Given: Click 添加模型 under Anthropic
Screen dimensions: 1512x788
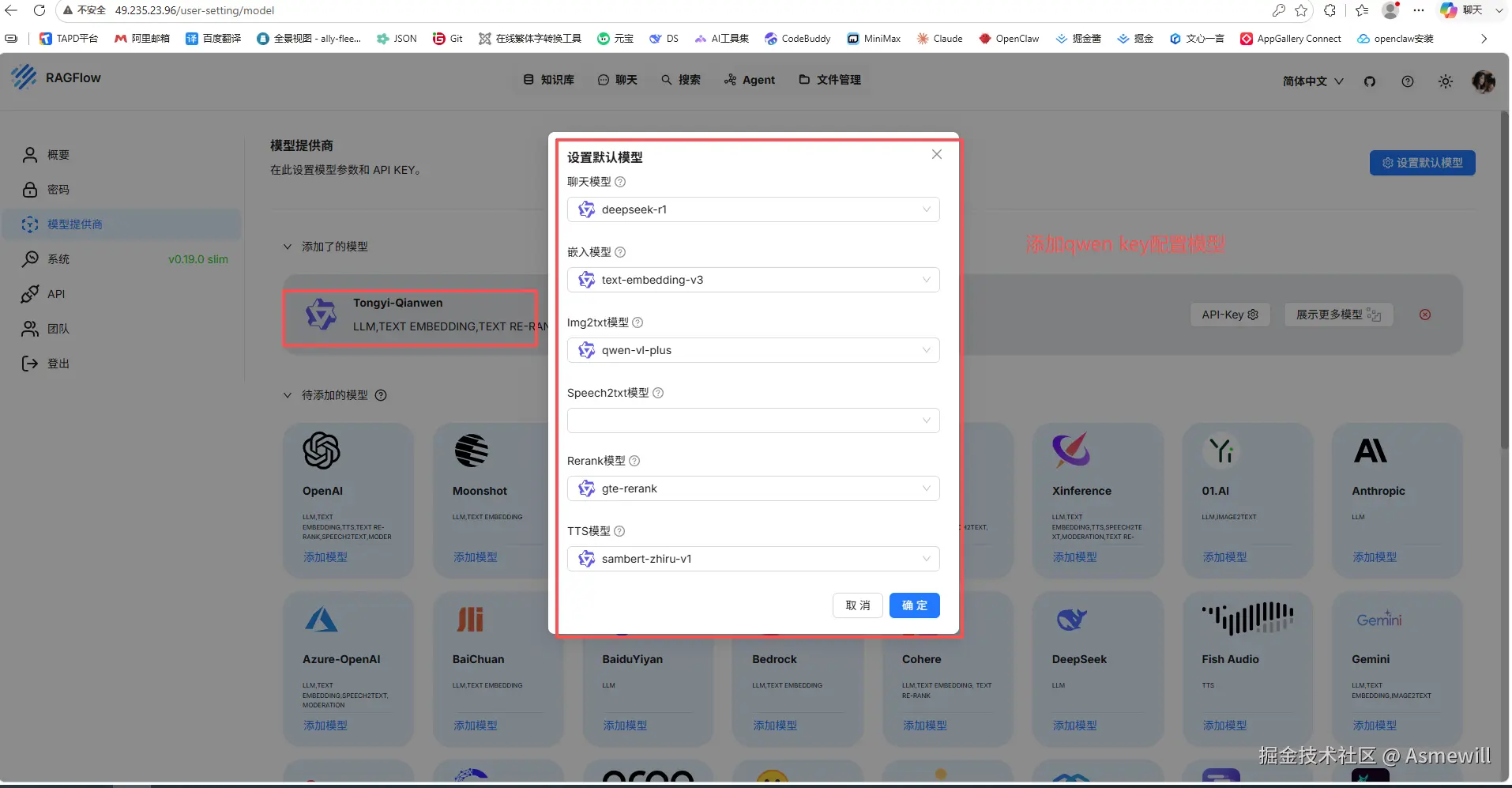Looking at the screenshot, I should click(1375, 557).
